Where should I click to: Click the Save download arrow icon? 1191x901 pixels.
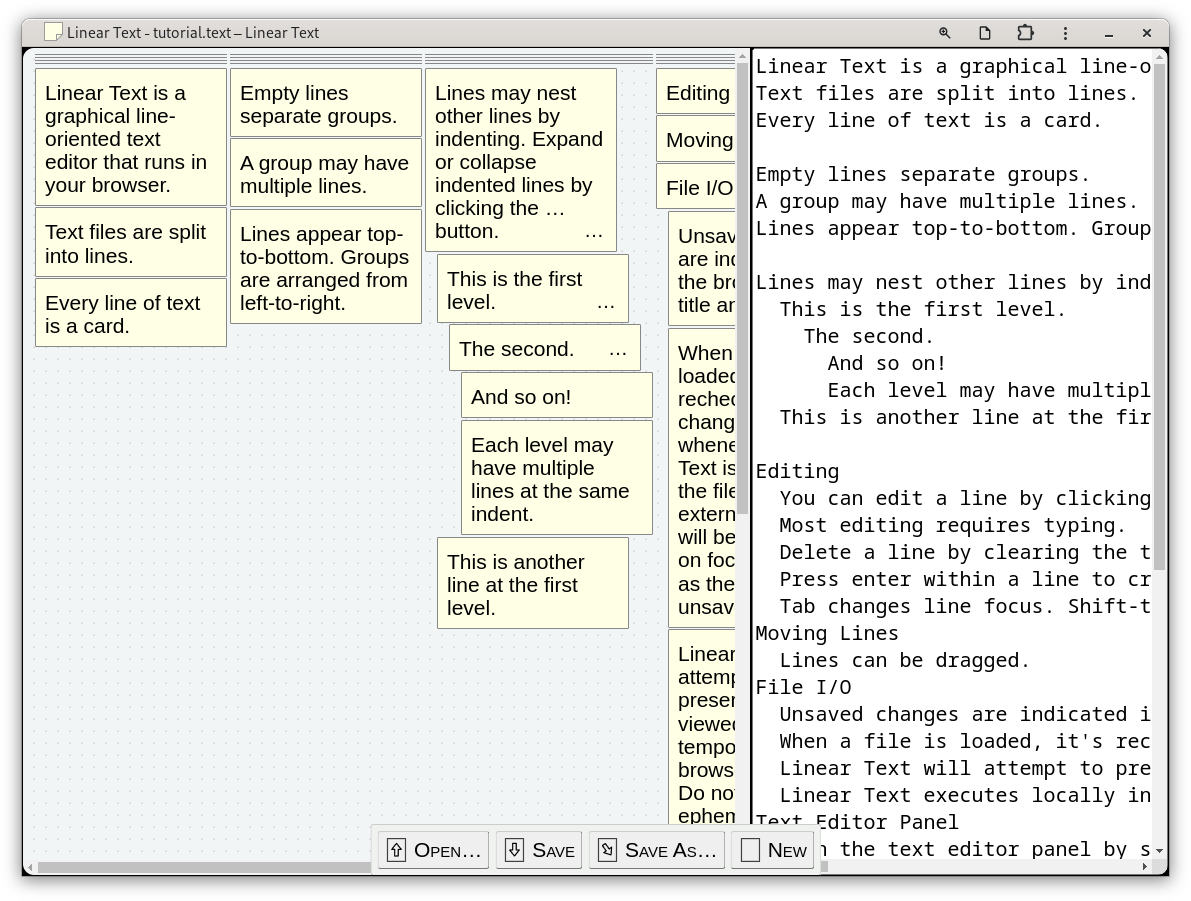(x=514, y=850)
